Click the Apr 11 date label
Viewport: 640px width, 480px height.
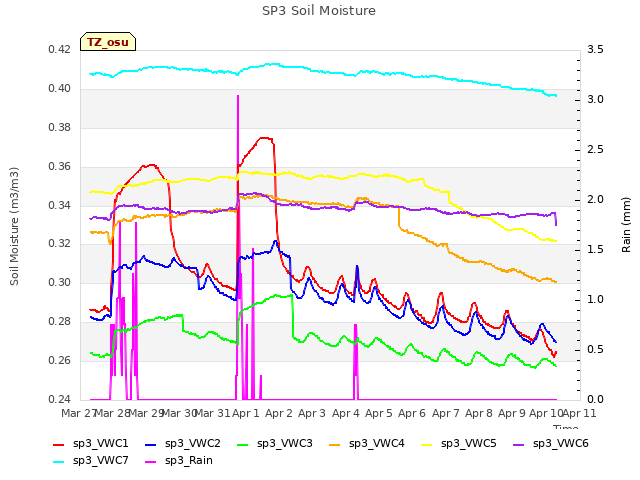pyautogui.click(x=580, y=413)
